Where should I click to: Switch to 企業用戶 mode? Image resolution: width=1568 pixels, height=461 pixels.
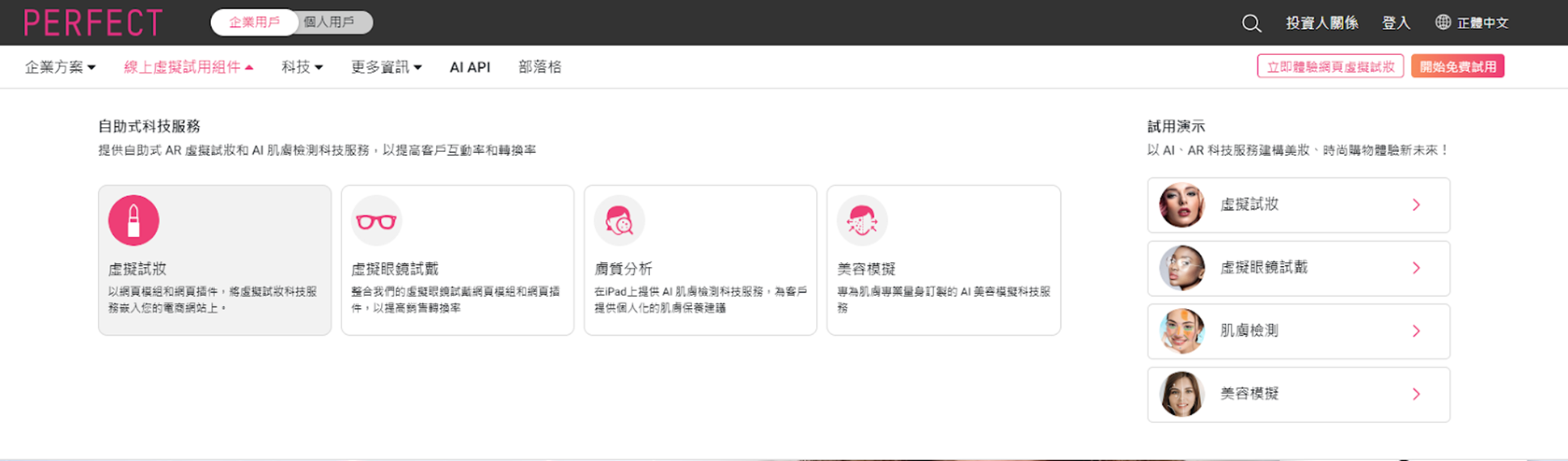pyautogui.click(x=254, y=23)
